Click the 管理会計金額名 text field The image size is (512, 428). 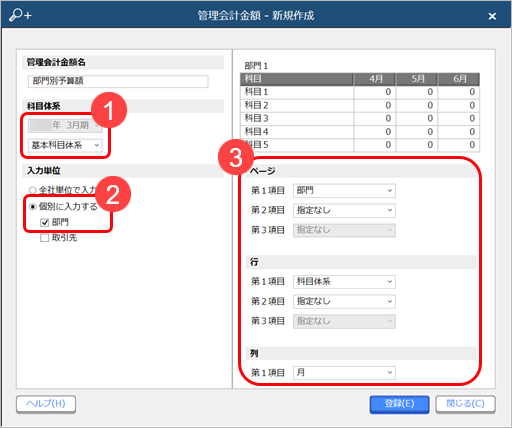pos(118,81)
